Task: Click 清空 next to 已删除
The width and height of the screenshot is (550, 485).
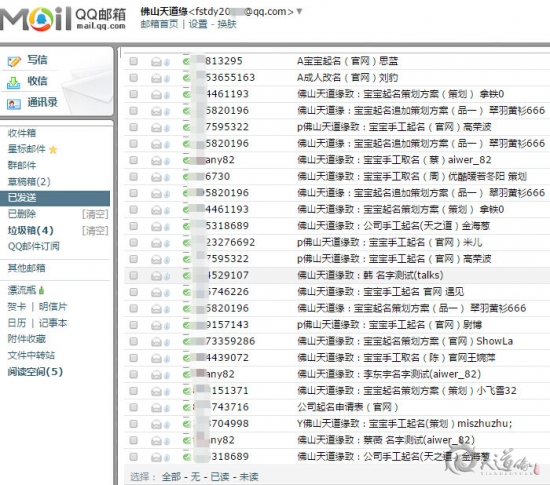Action: click(x=95, y=214)
